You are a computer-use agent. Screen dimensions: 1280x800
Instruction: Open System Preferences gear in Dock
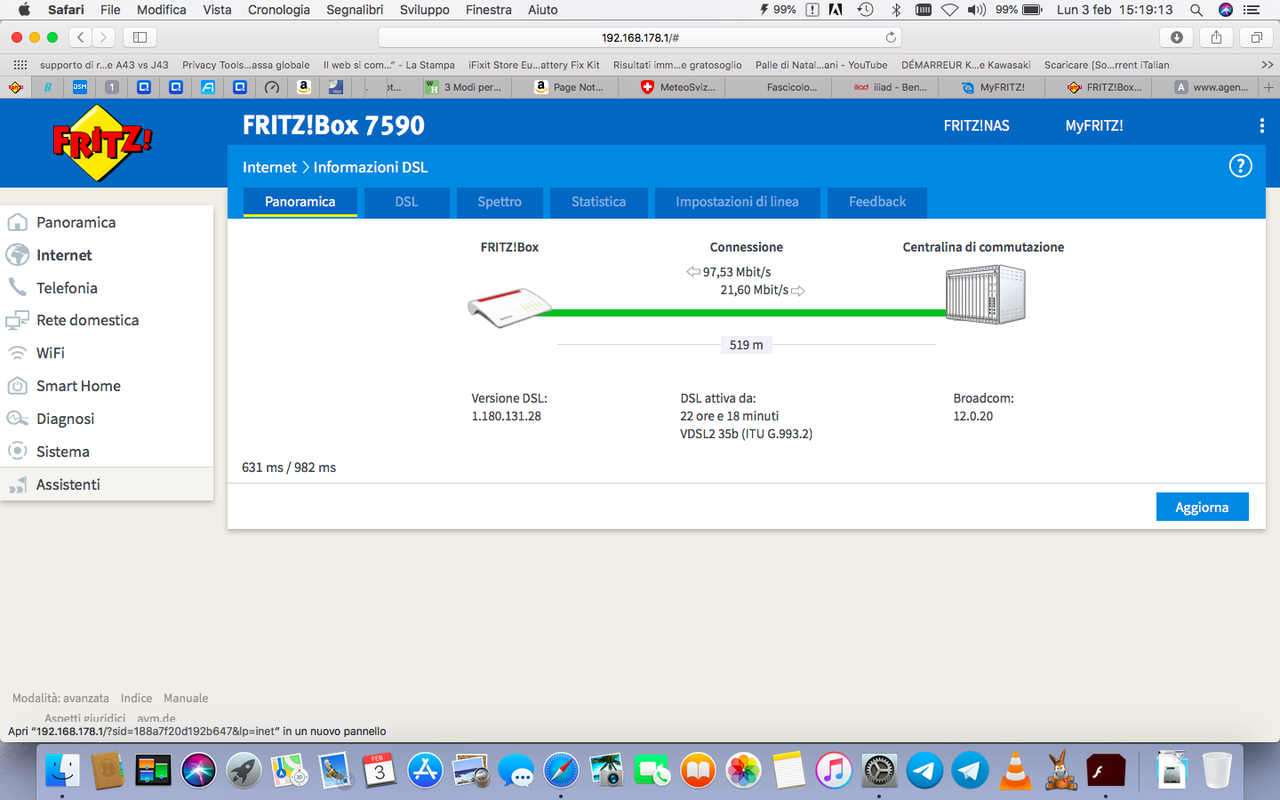879,770
